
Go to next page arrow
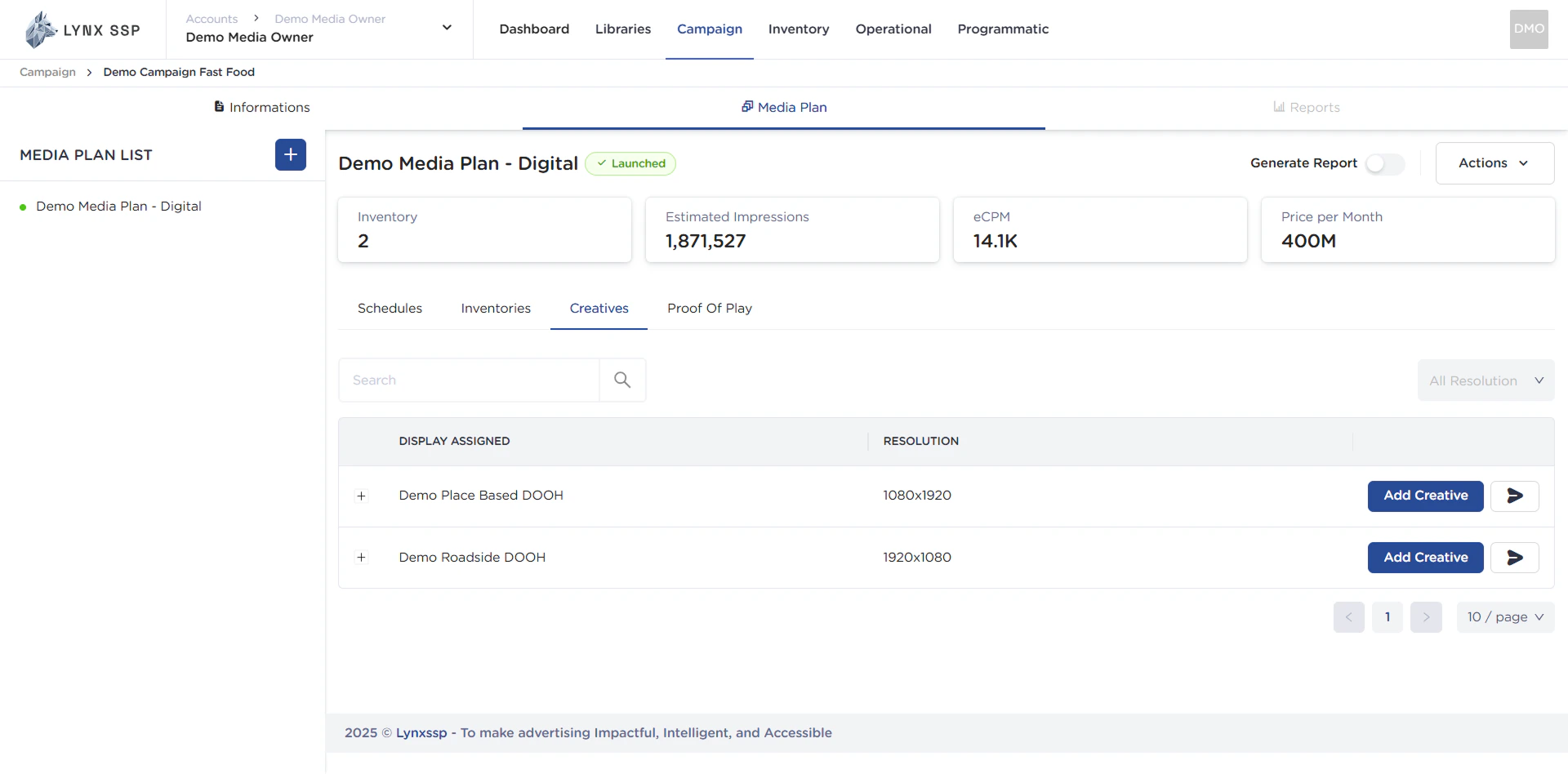coord(1426,617)
